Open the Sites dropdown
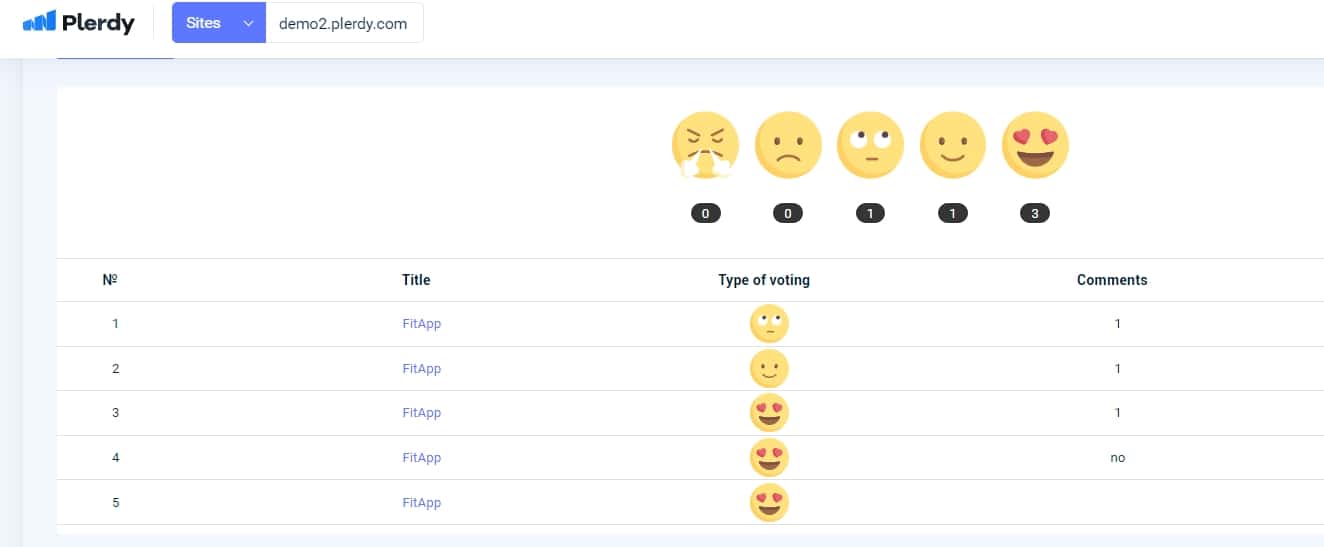 click(219, 23)
